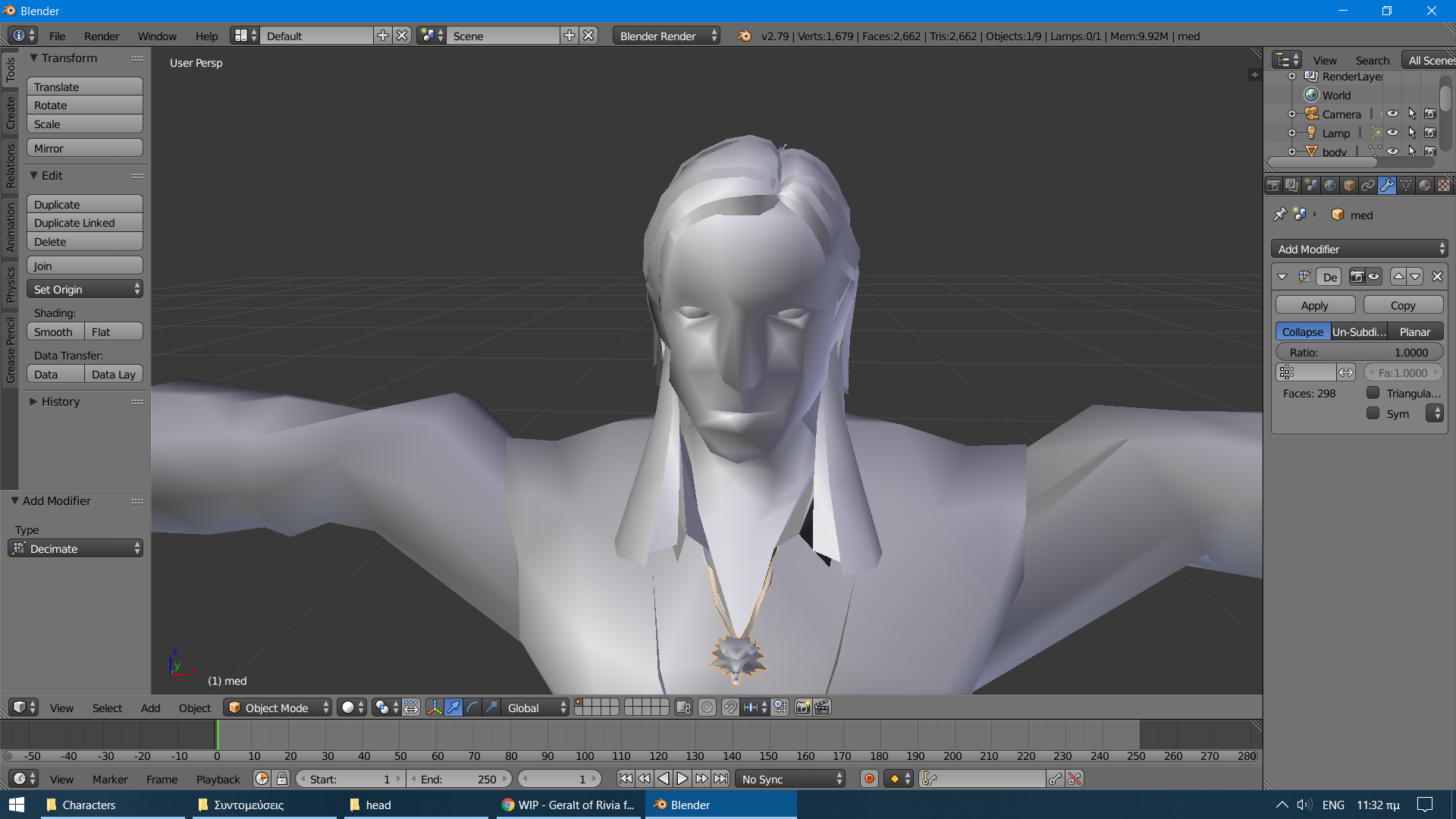This screenshot has height=819, width=1456.
Task: Open the Modifiers wrench tab
Action: 1387,186
